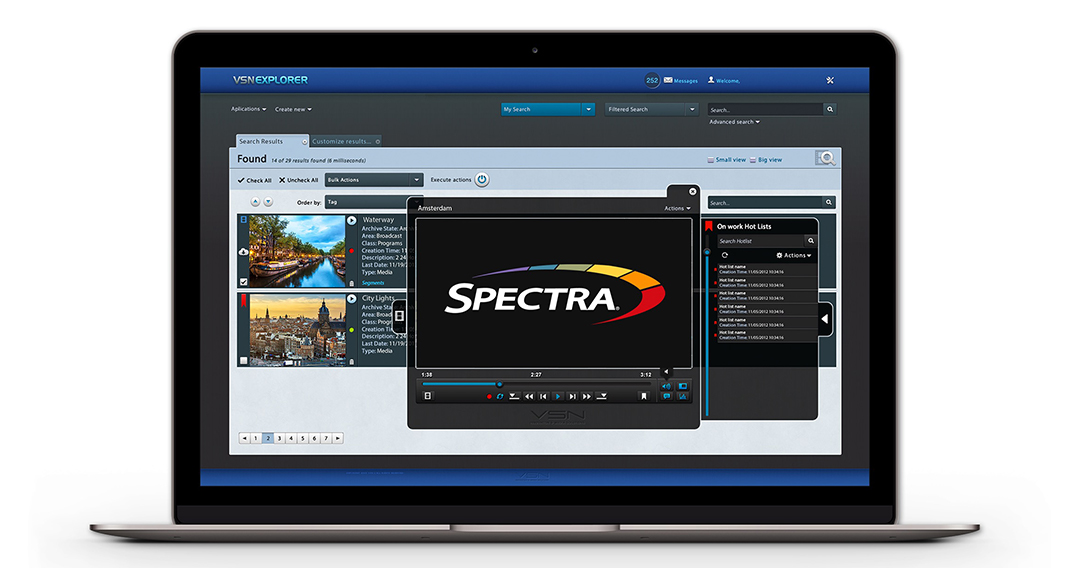Skip to next frame in player
1080x568 pixels.
pos(572,397)
